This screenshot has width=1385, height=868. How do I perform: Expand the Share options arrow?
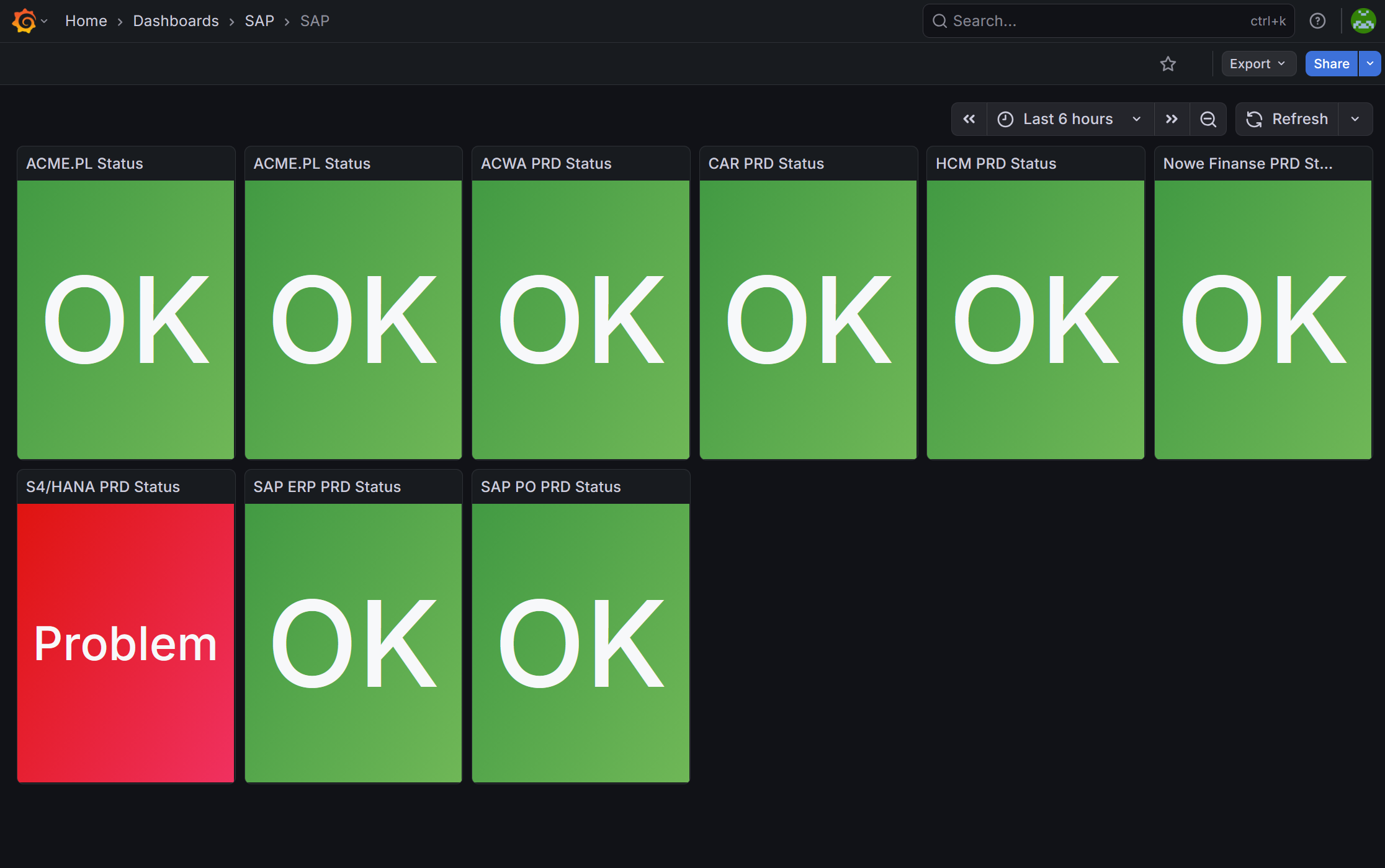(x=1369, y=64)
